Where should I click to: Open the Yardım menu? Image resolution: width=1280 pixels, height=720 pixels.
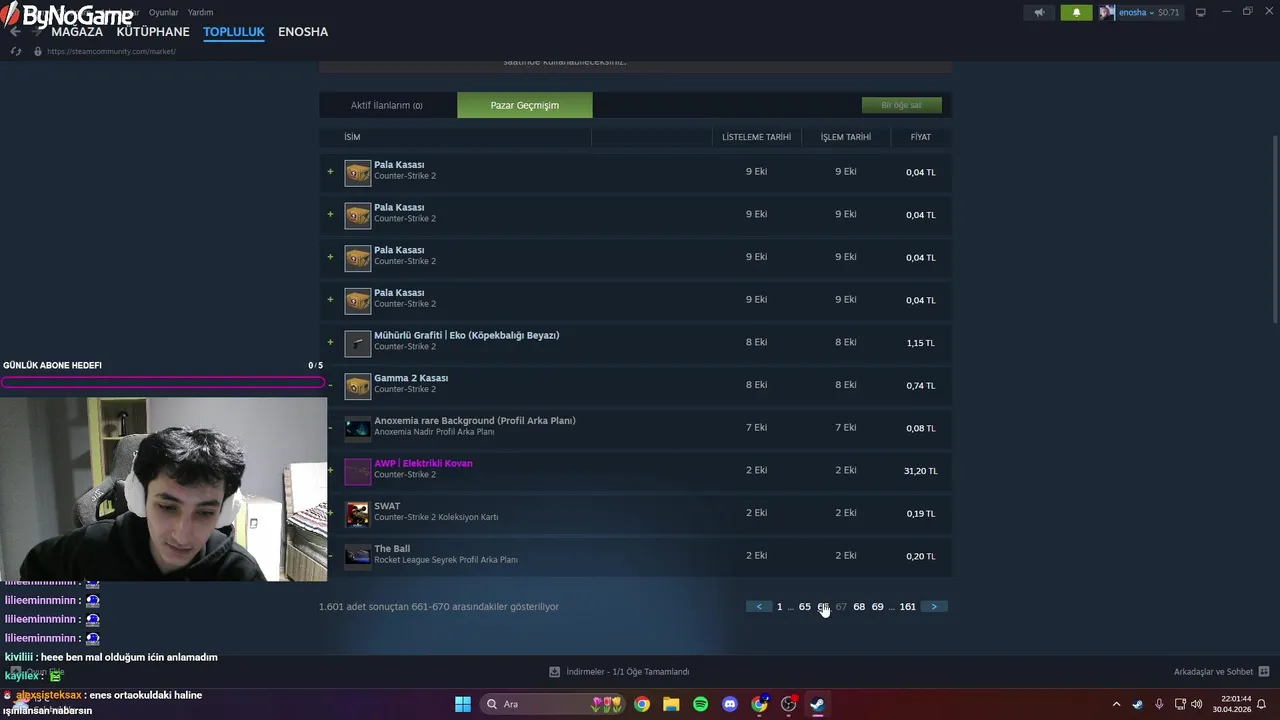(200, 12)
